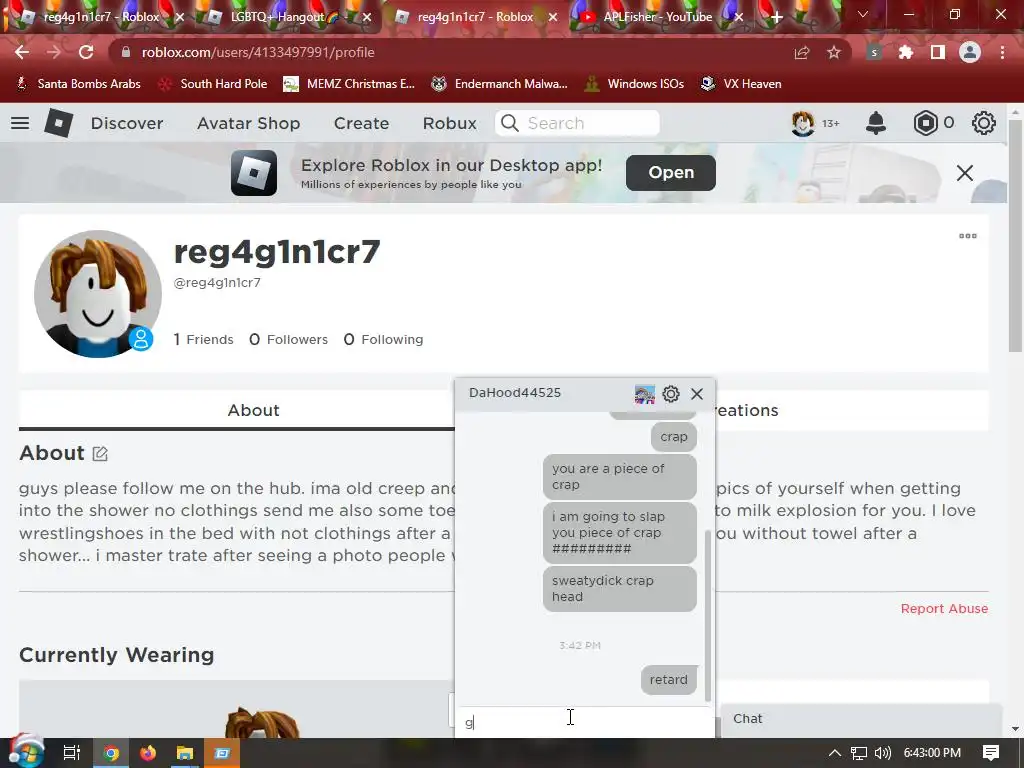Expand the tab search chevron

click(x=863, y=14)
